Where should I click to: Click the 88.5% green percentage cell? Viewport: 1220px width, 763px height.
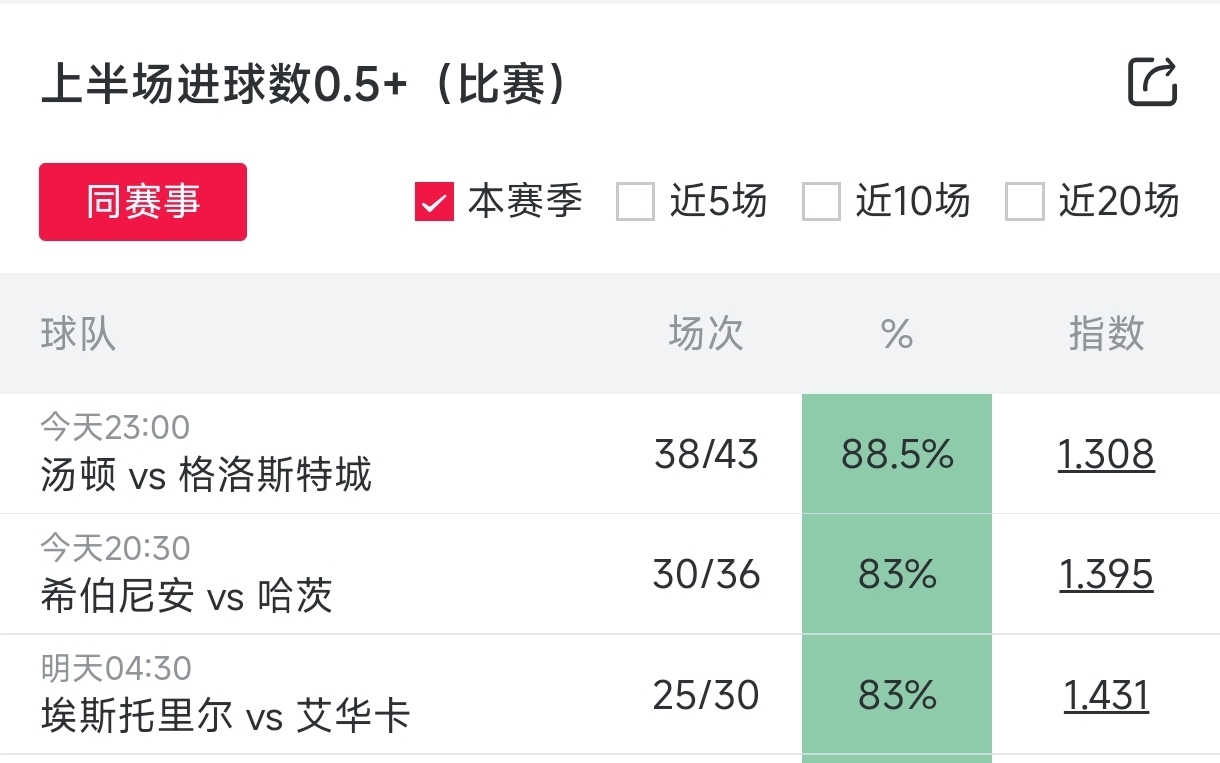point(897,455)
